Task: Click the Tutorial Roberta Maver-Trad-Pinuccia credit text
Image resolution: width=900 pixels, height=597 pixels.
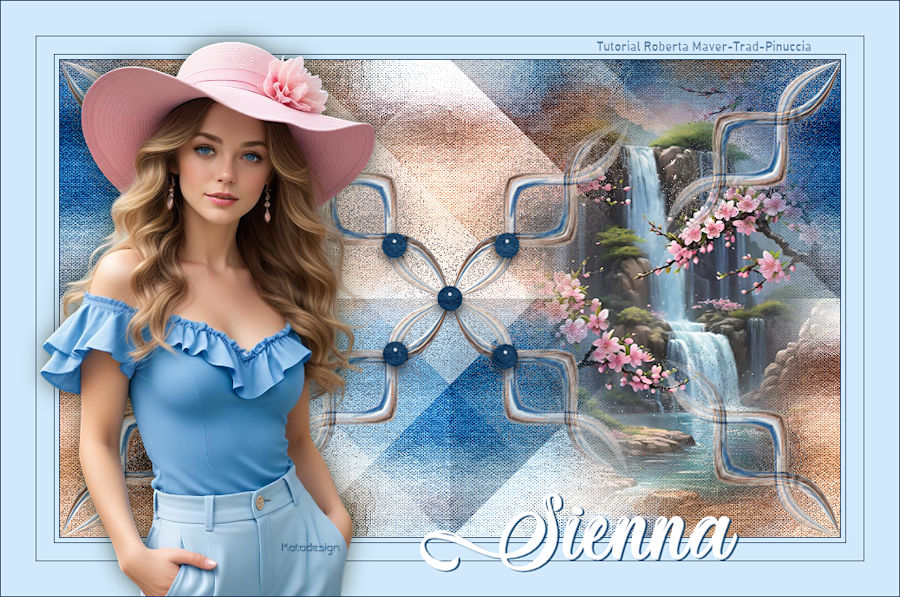Action: [703, 46]
